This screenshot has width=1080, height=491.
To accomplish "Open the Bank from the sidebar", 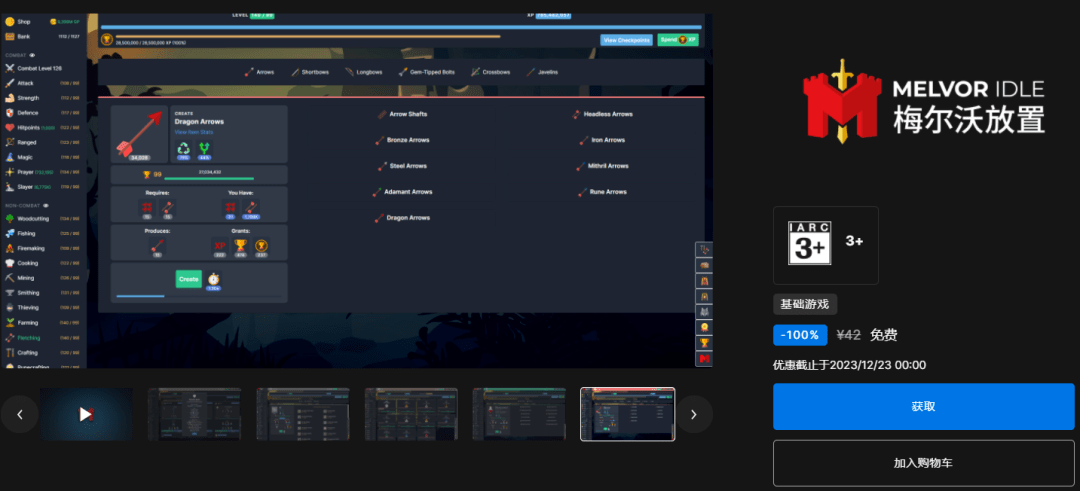I will (10, 36).
